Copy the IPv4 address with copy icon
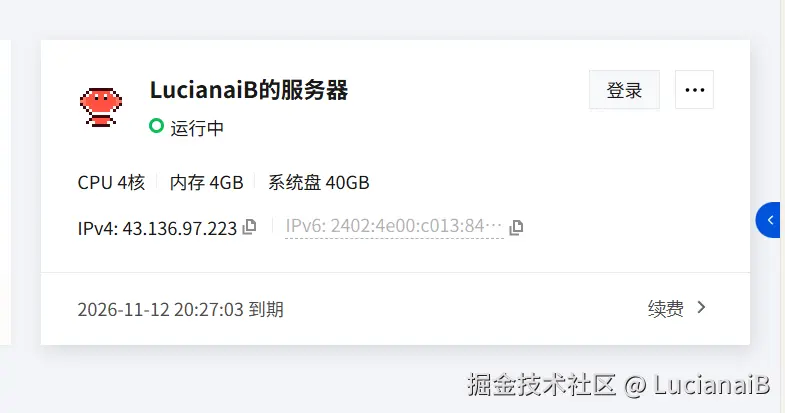Screen dimensions: 785x413 click(249, 227)
